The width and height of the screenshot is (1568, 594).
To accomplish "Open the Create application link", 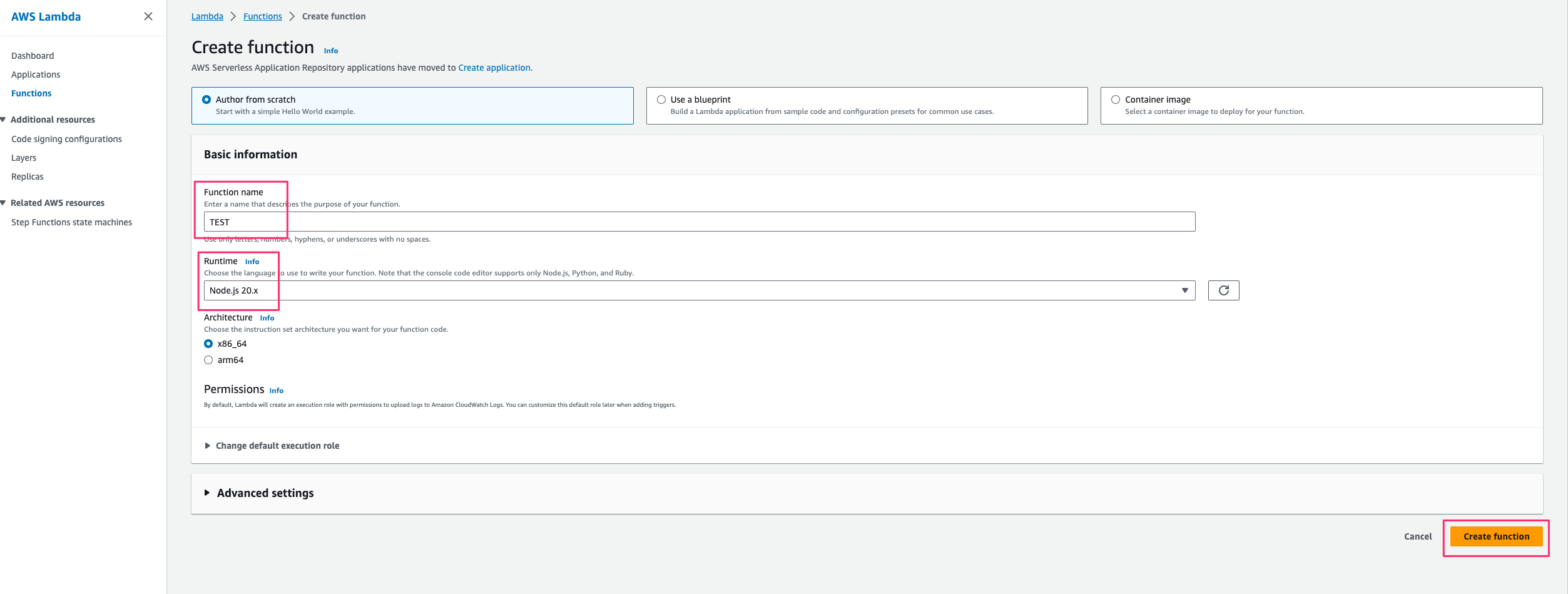I will tap(494, 68).
